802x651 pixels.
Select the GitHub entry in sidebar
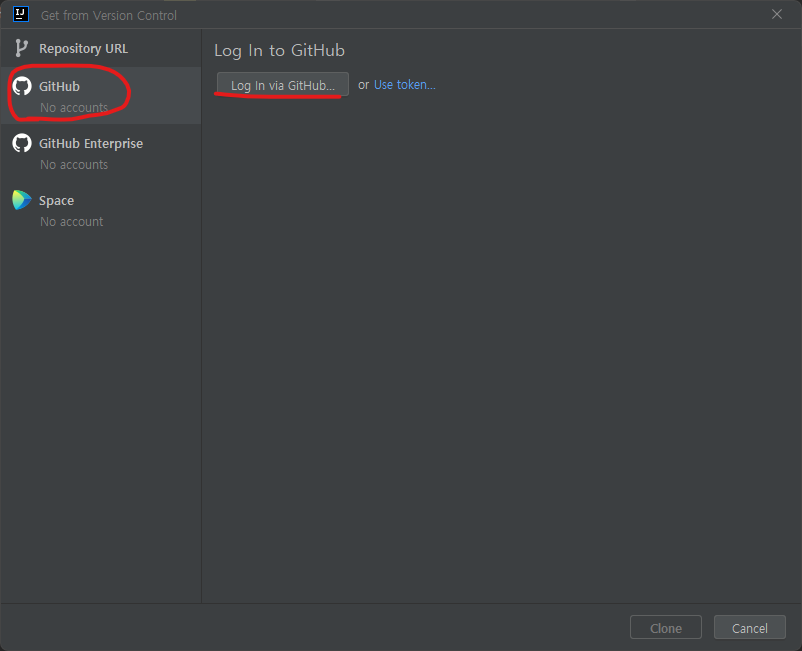tap(101, 96)
